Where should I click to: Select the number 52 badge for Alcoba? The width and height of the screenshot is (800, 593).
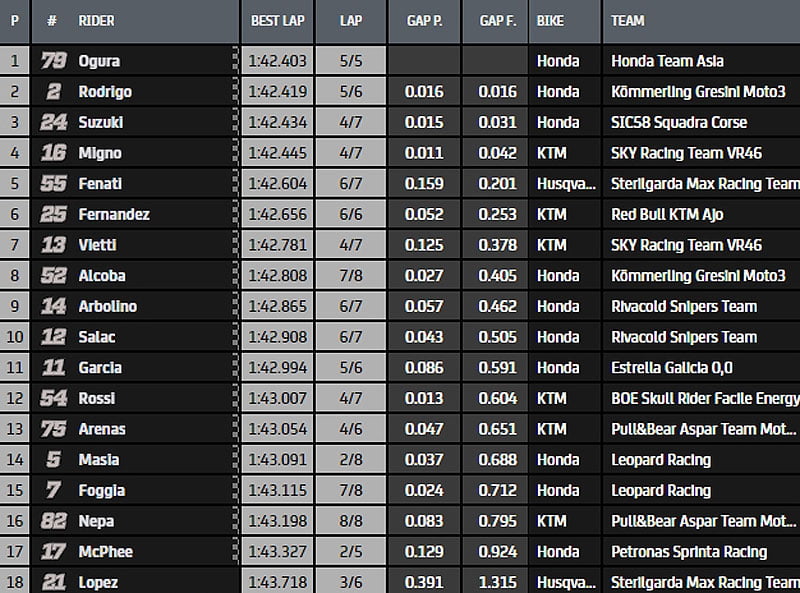click(54, 276)
